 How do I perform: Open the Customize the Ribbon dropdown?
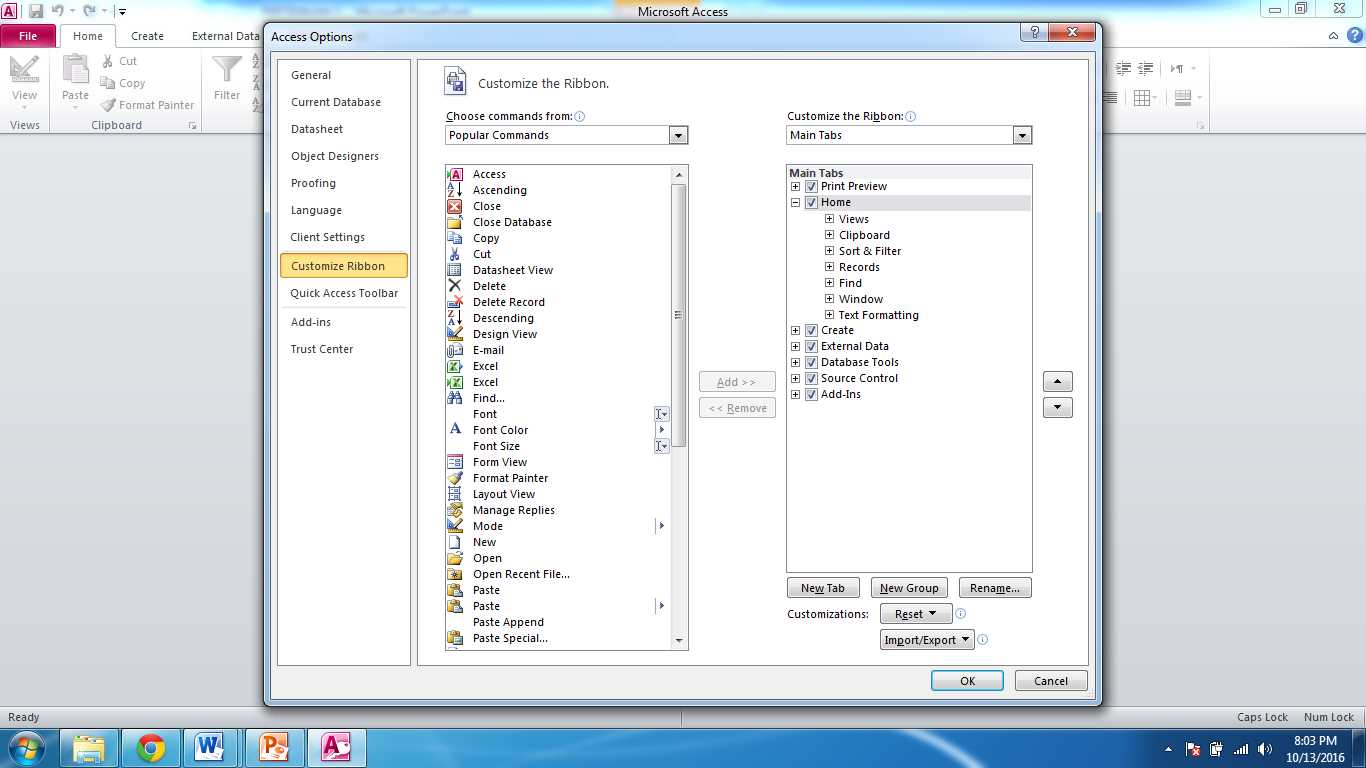tap(1021, 135)
